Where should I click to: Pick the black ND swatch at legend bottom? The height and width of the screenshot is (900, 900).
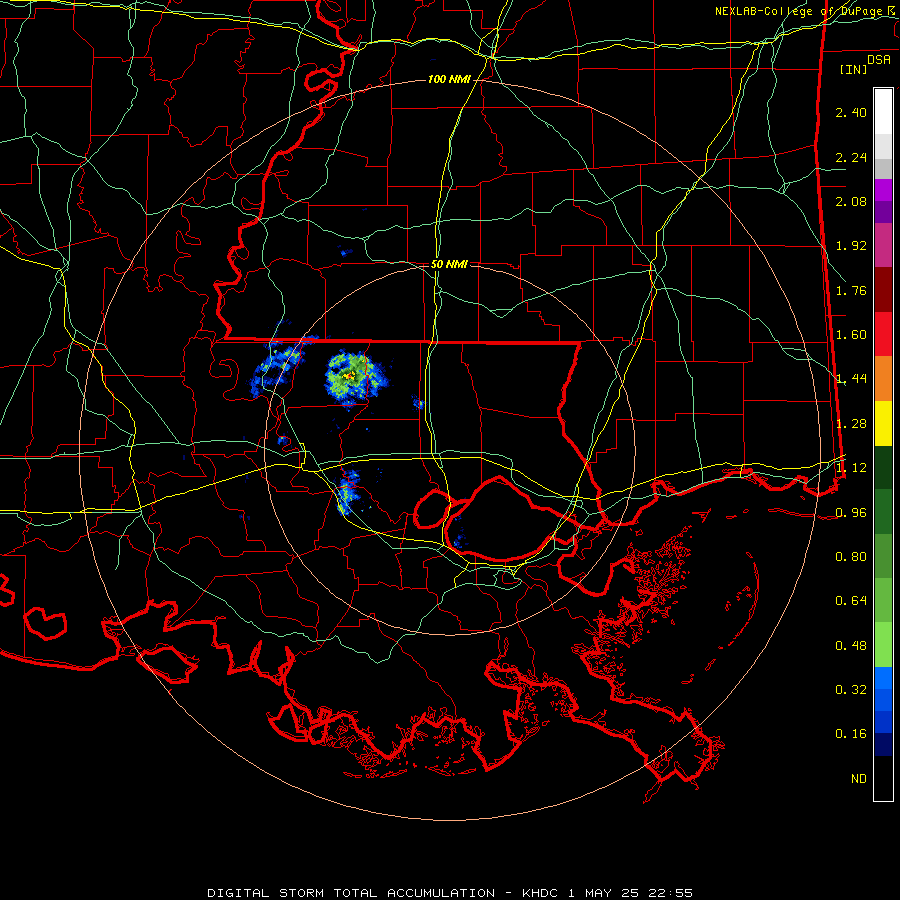tap(883, 778)
